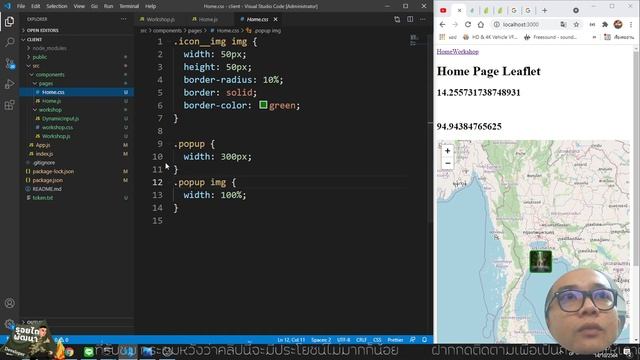Click the editor minimap
Image resolution: width=640 pixels, height=360 pixels.
[x=414, y=40]
